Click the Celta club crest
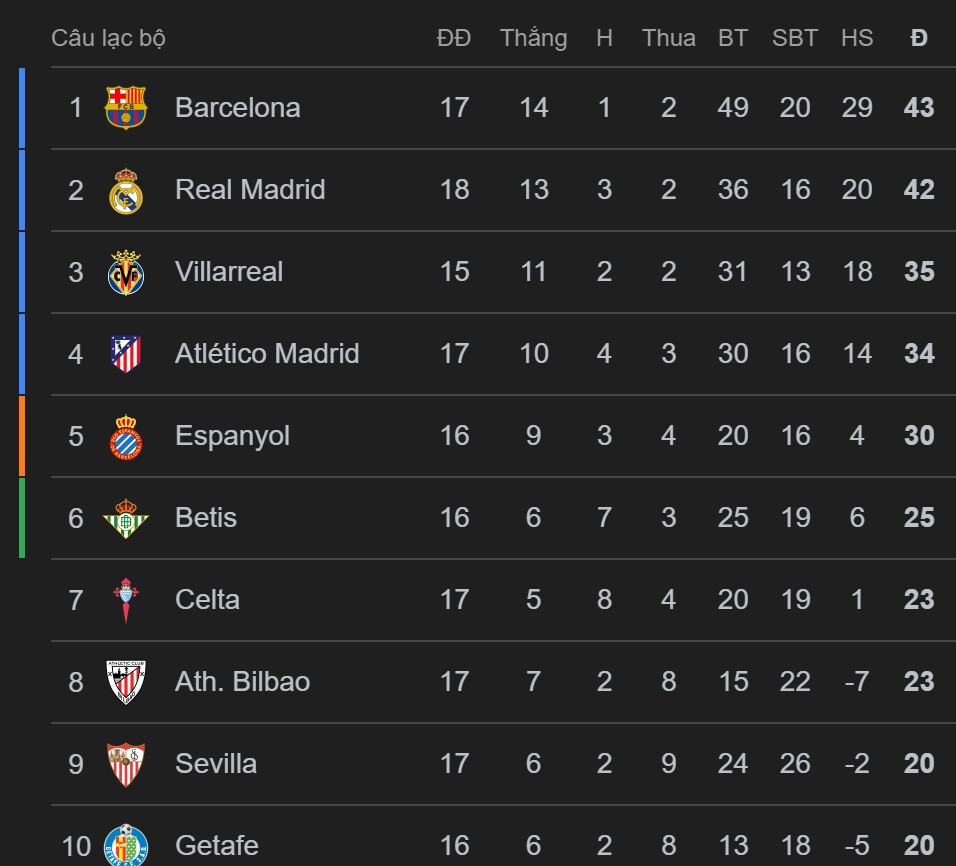This screenshot has width=956, height=866. [x=126, y=600]
